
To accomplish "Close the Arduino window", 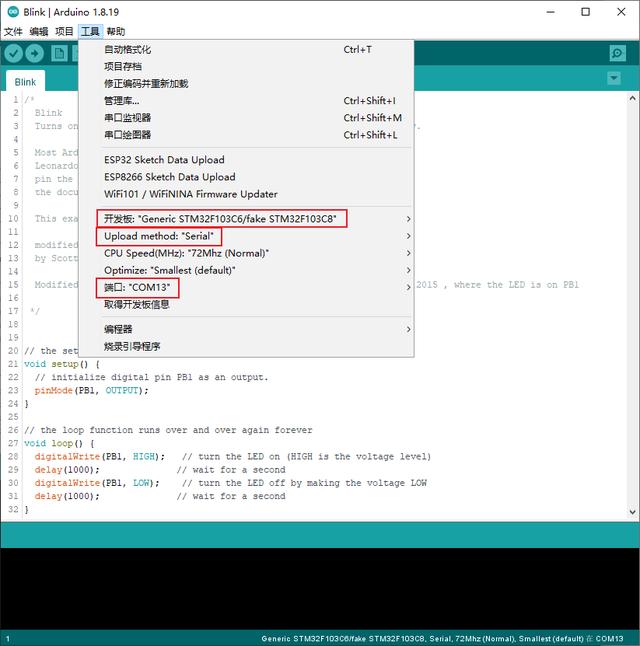I will [x=621, y=12].
